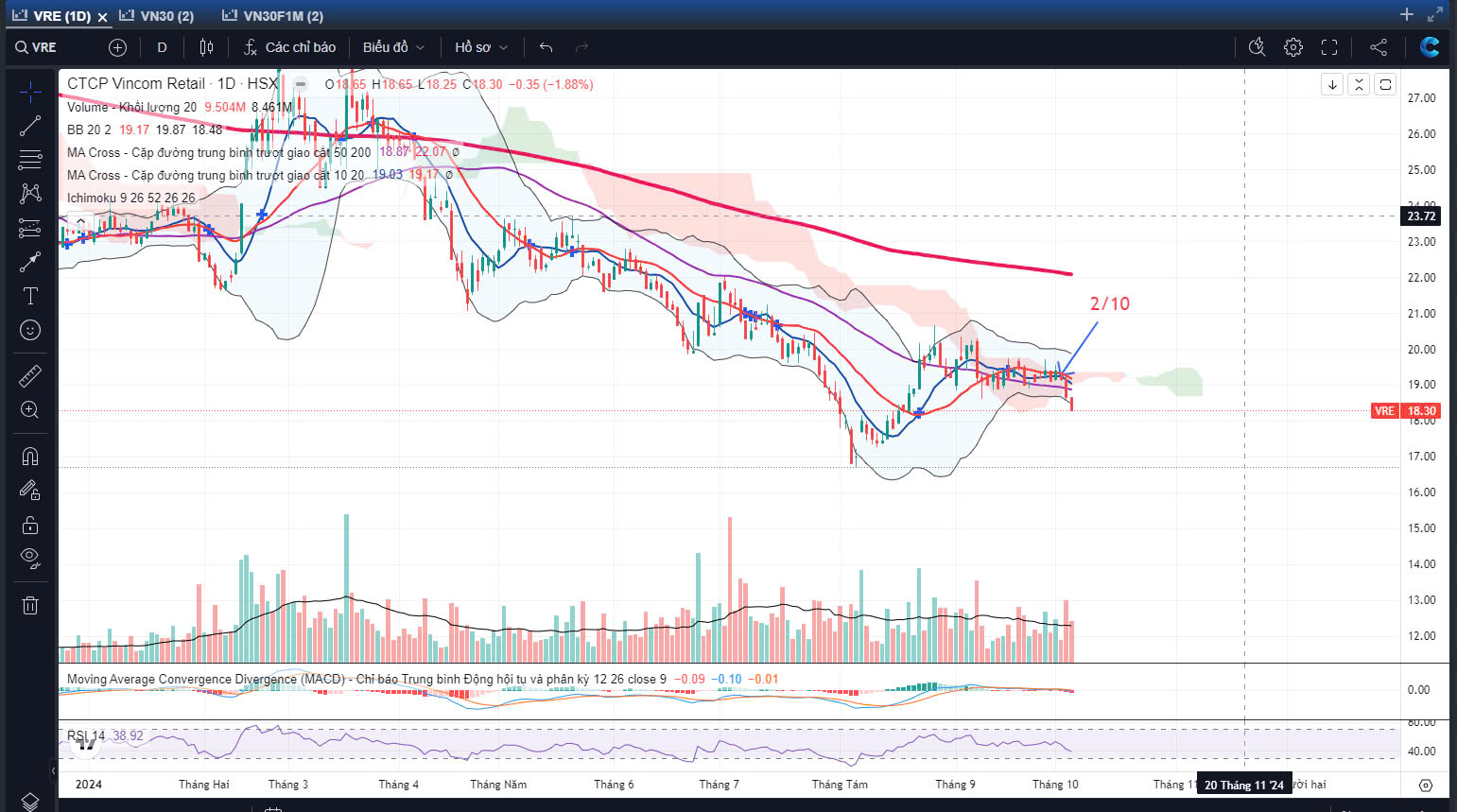Collapse the main chart pane
Screen dimensions: 1457x812
point(1359,84)
